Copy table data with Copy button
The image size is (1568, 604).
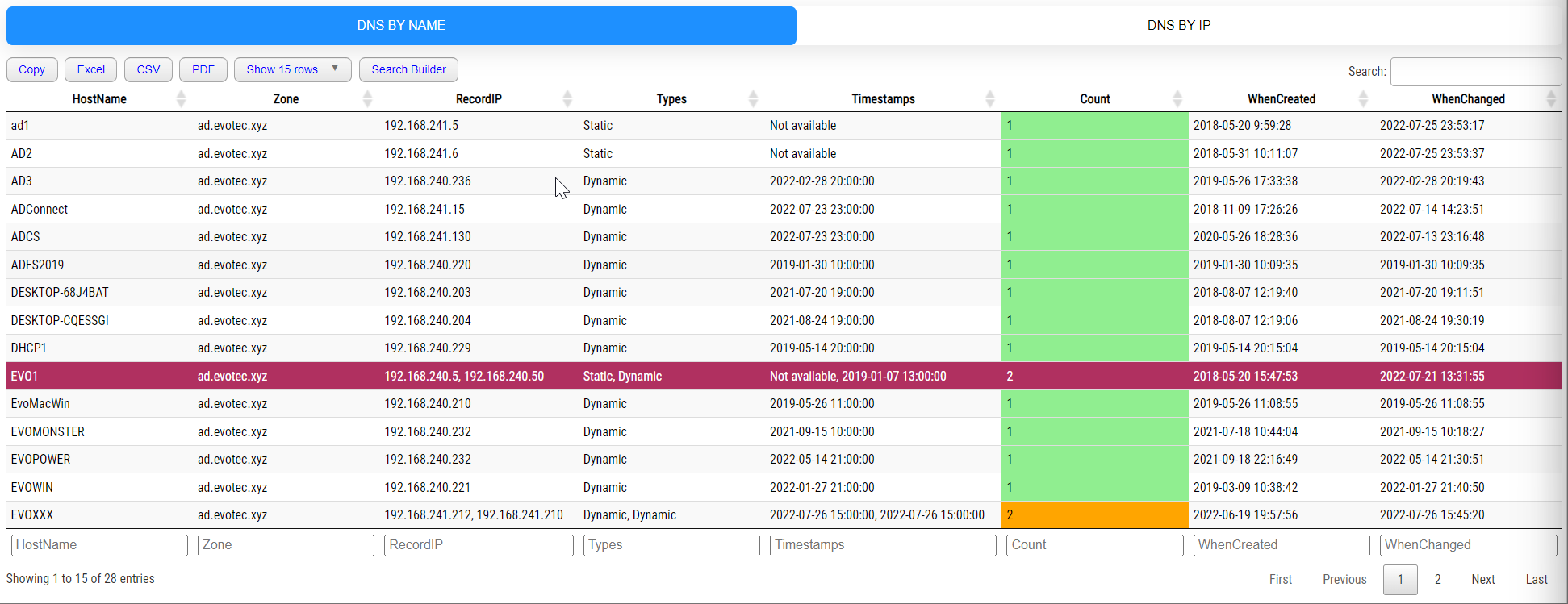32,69
